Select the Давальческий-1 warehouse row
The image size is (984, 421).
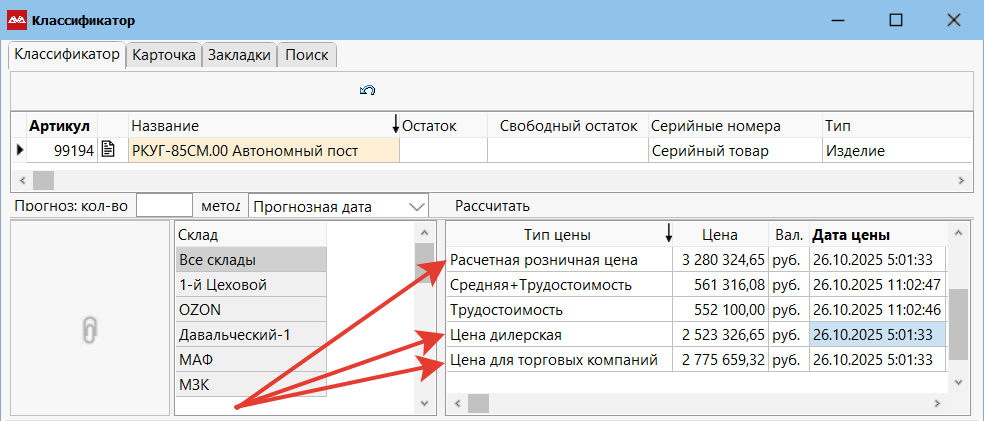pos(250,335)
